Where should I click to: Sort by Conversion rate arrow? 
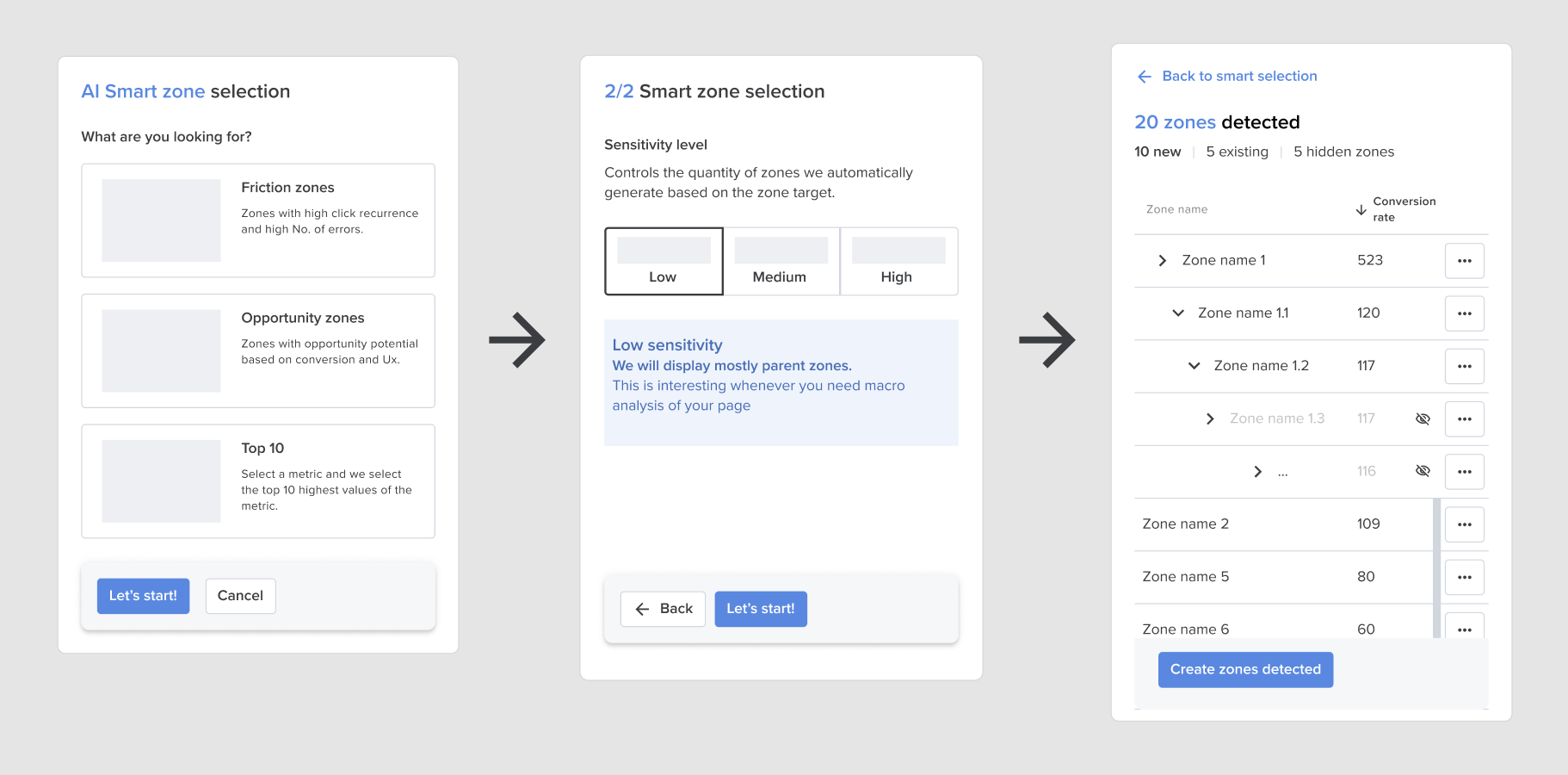pyautogui.click(x=1361, y=209)
